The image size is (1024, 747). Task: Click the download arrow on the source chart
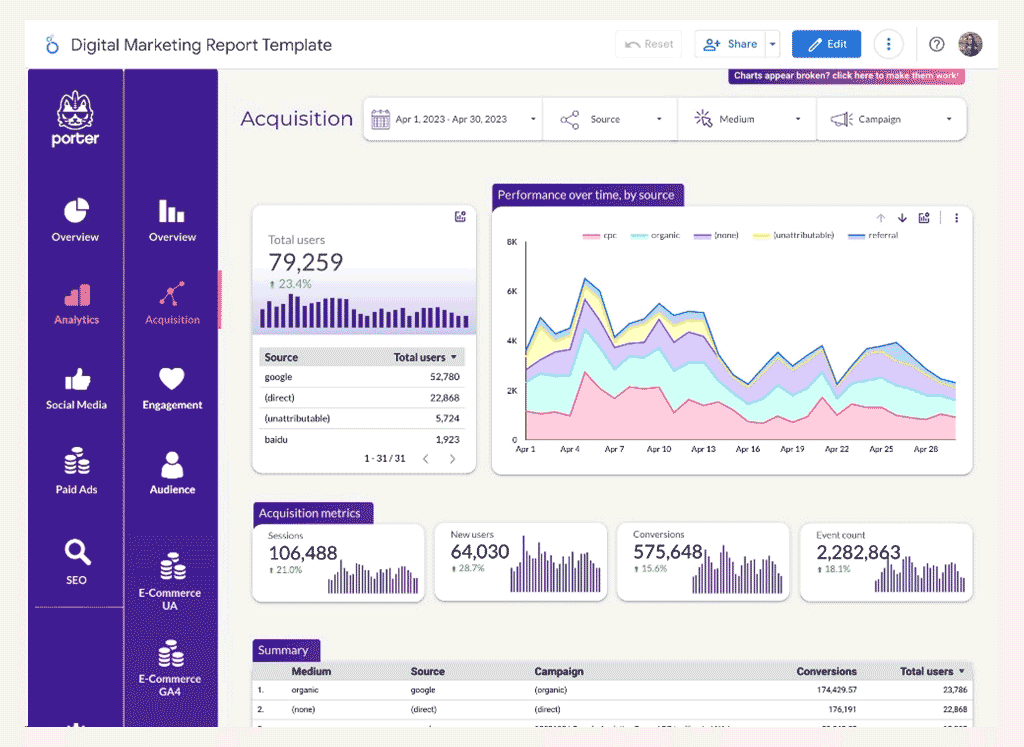click(903, 217)
